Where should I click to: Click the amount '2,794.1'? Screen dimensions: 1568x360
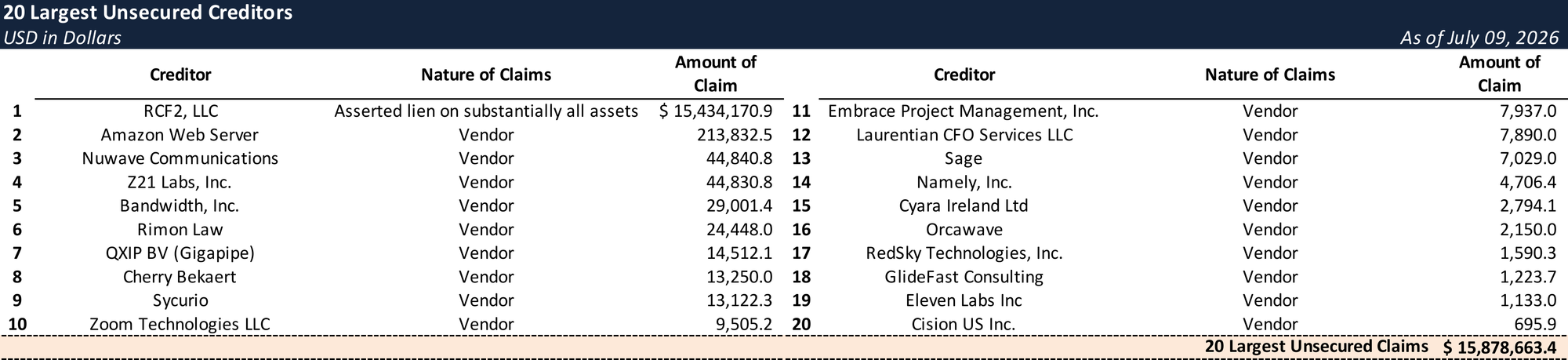[x=1528, y=205]
